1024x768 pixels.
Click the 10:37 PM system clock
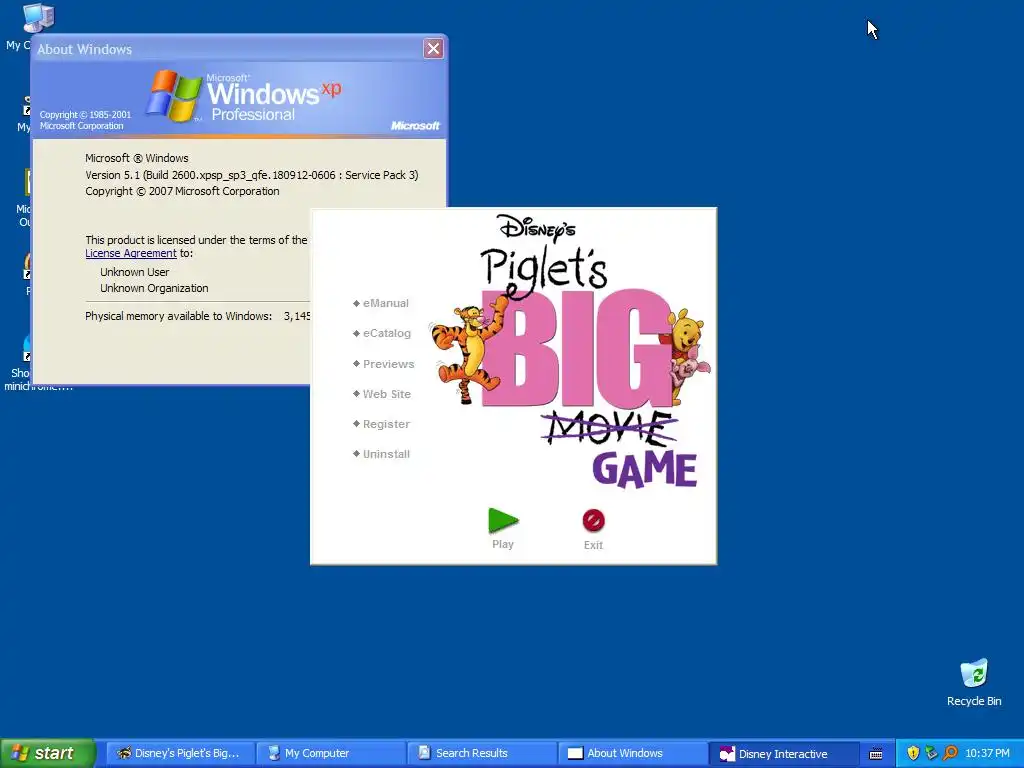pos(987,753)
